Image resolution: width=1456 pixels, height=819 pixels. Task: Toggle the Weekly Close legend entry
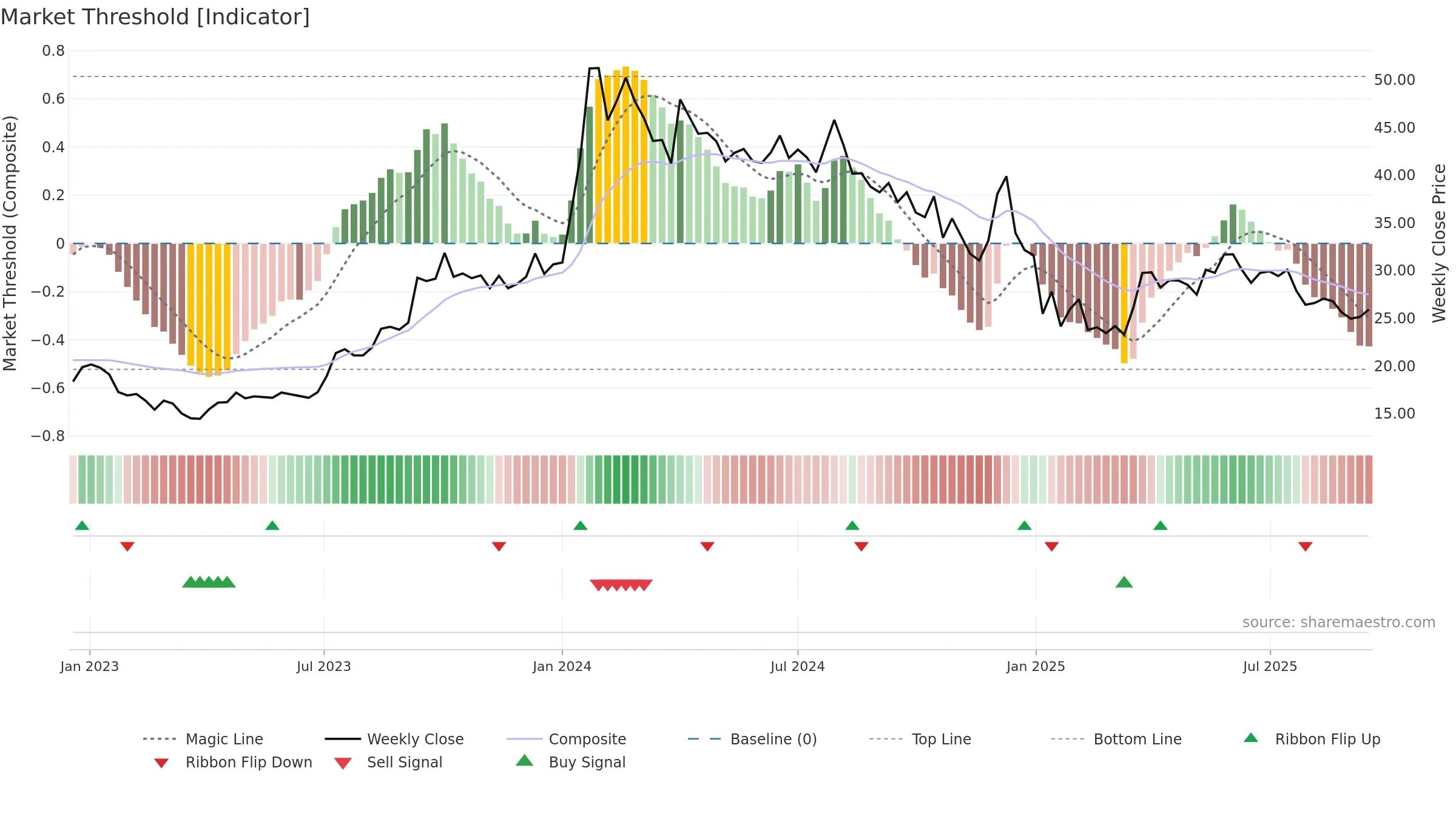pos(394,739)
